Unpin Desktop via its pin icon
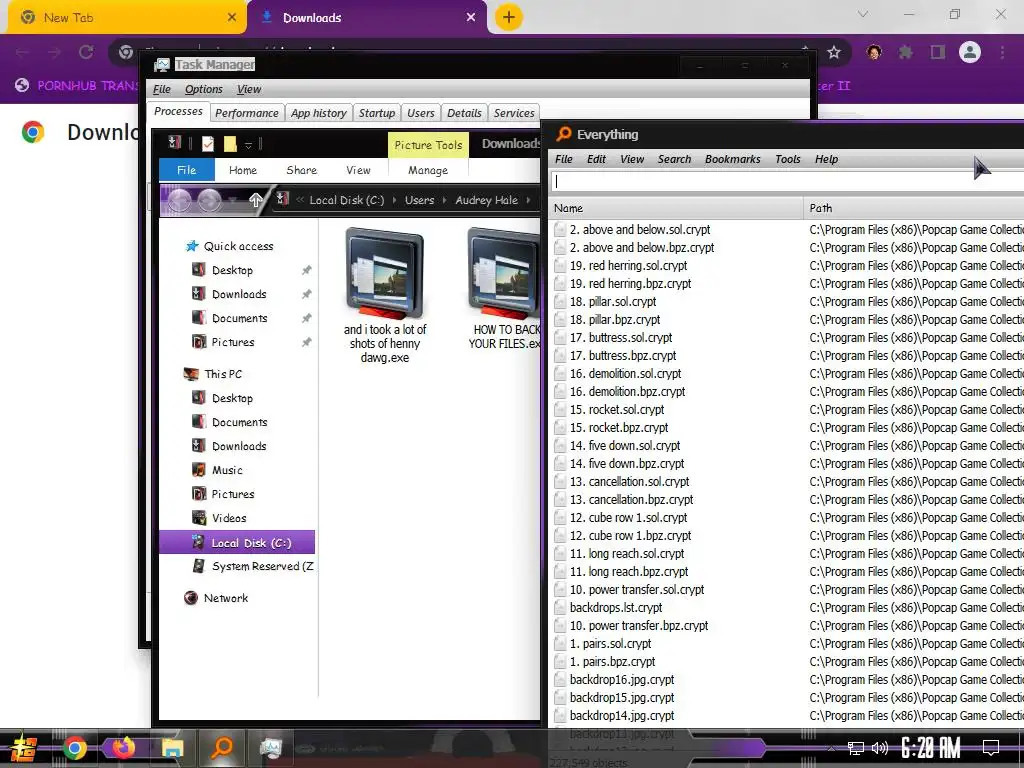Image resolution: width=1024 pixels, height=768 pixels. 306,270
